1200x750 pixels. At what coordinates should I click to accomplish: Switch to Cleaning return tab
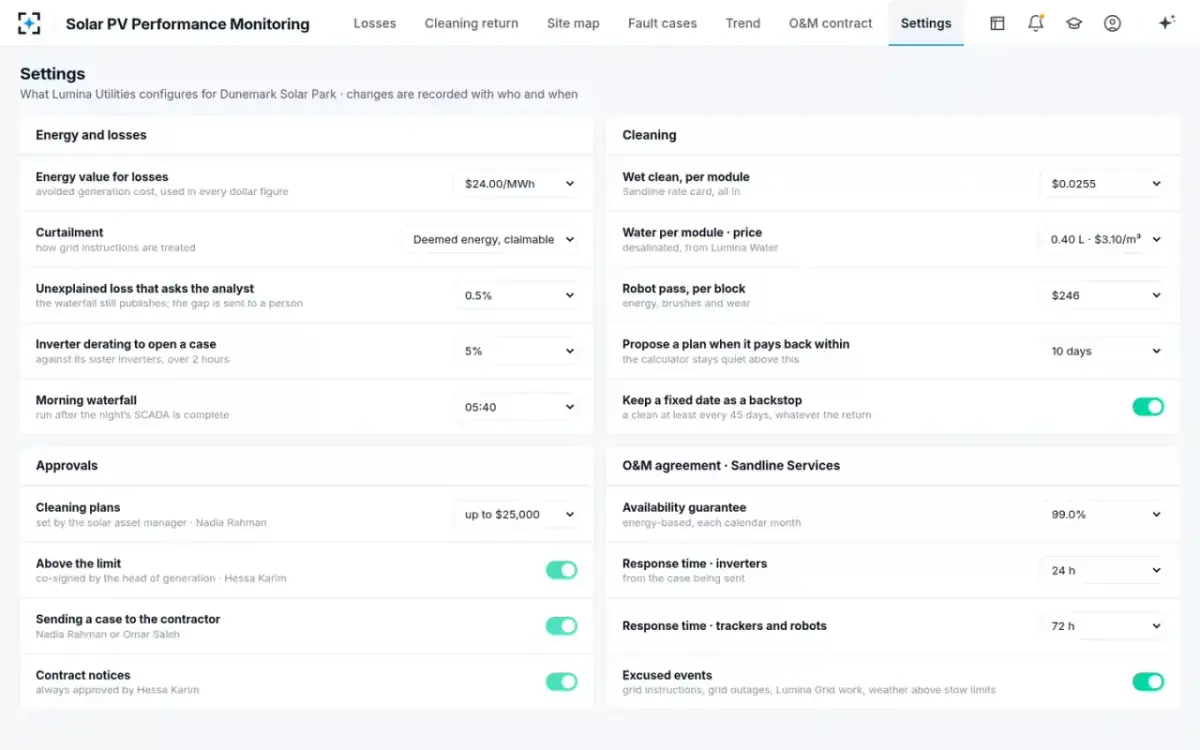tap(471, 23)
